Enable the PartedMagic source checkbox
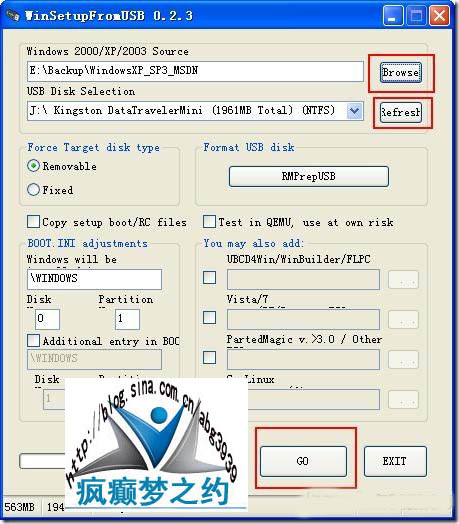This screenshot has width=459, height=524. tap(209, 358)
